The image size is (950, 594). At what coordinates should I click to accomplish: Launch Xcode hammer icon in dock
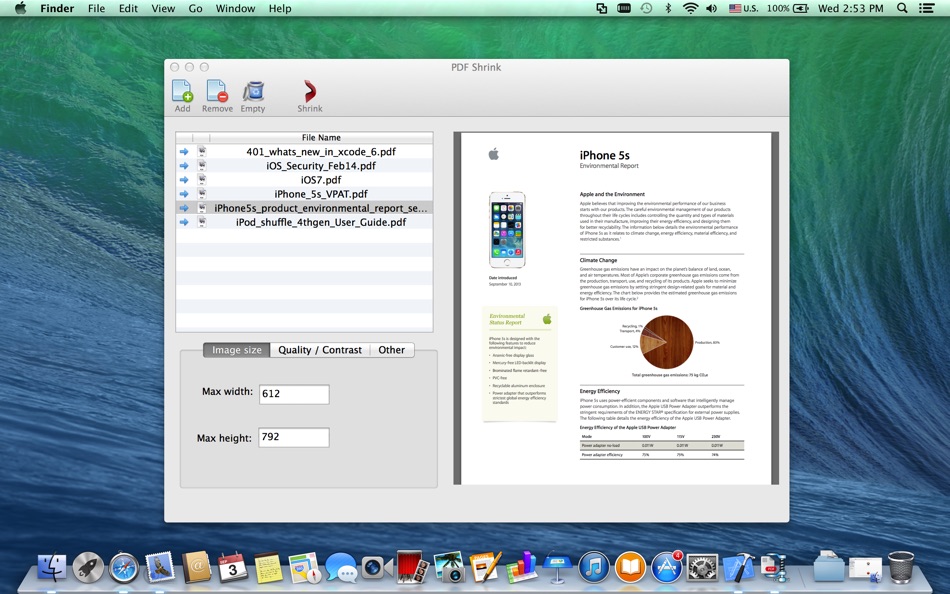[739, 568]
